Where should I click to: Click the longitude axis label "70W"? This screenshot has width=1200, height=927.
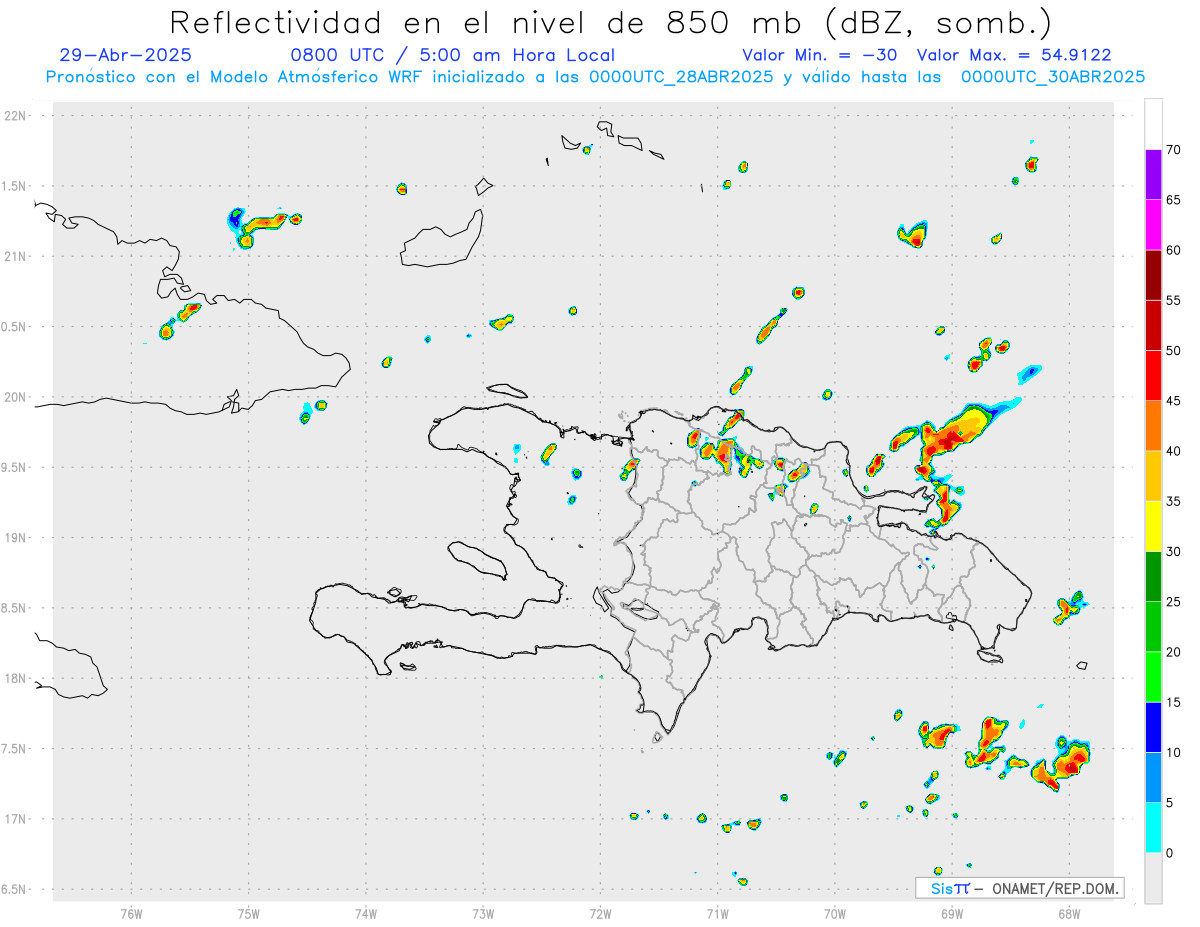coord(835,913)
